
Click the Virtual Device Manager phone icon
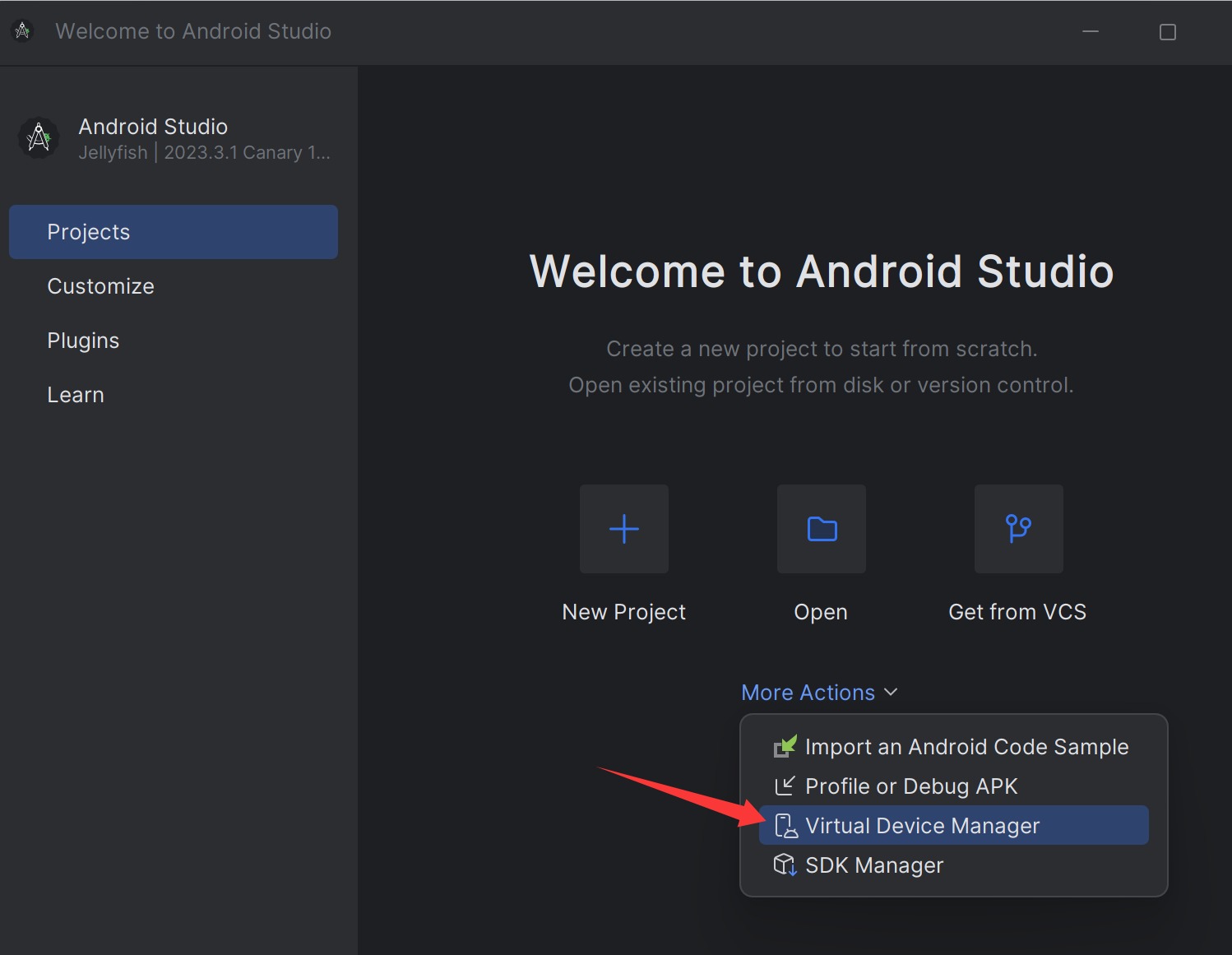[786, 825]
